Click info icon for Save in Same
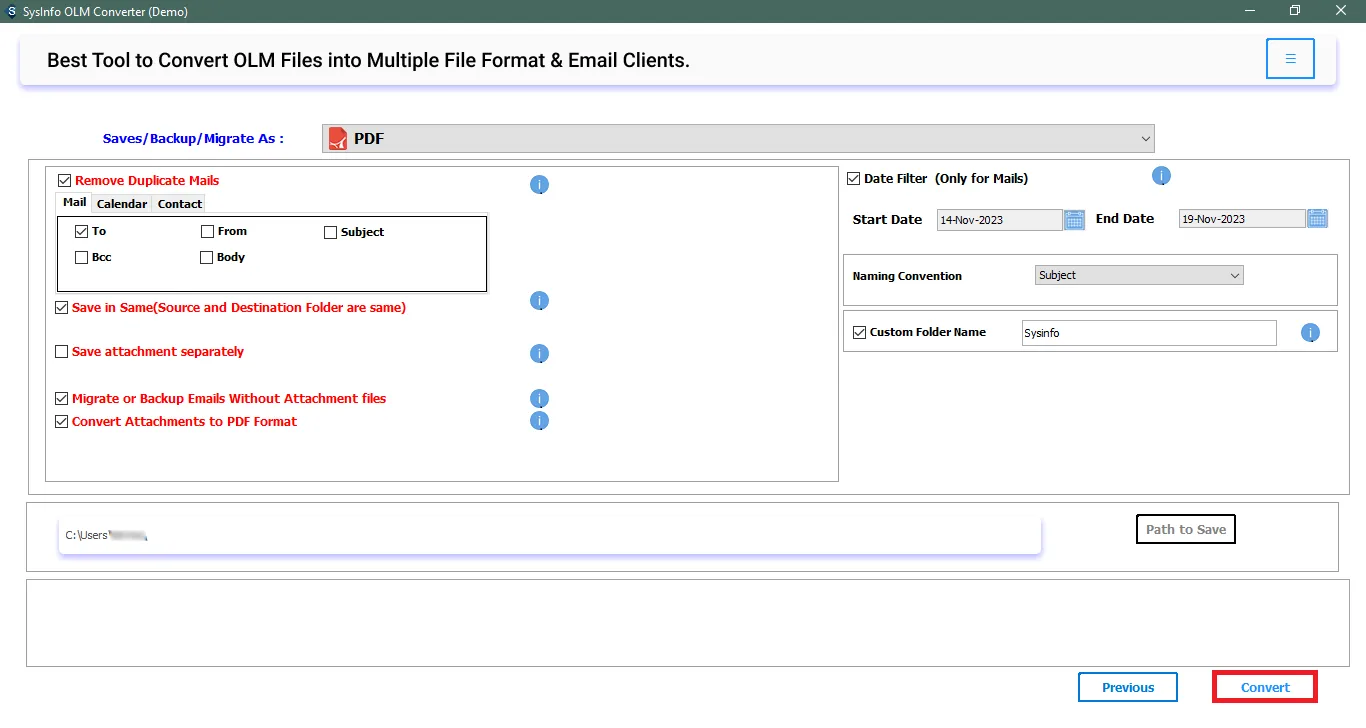Viewport: 1366px width, 728px height. [539, 301]
